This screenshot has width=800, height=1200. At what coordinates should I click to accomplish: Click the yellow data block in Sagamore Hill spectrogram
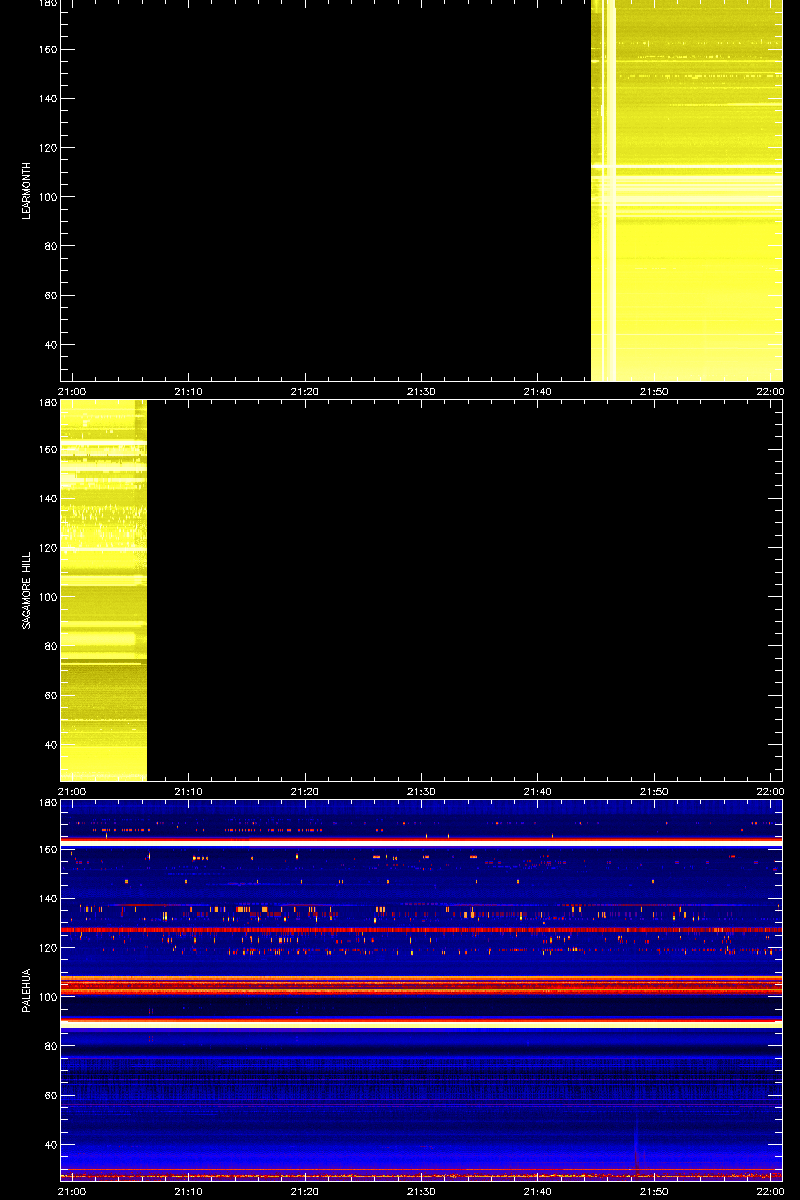[104, 590]
